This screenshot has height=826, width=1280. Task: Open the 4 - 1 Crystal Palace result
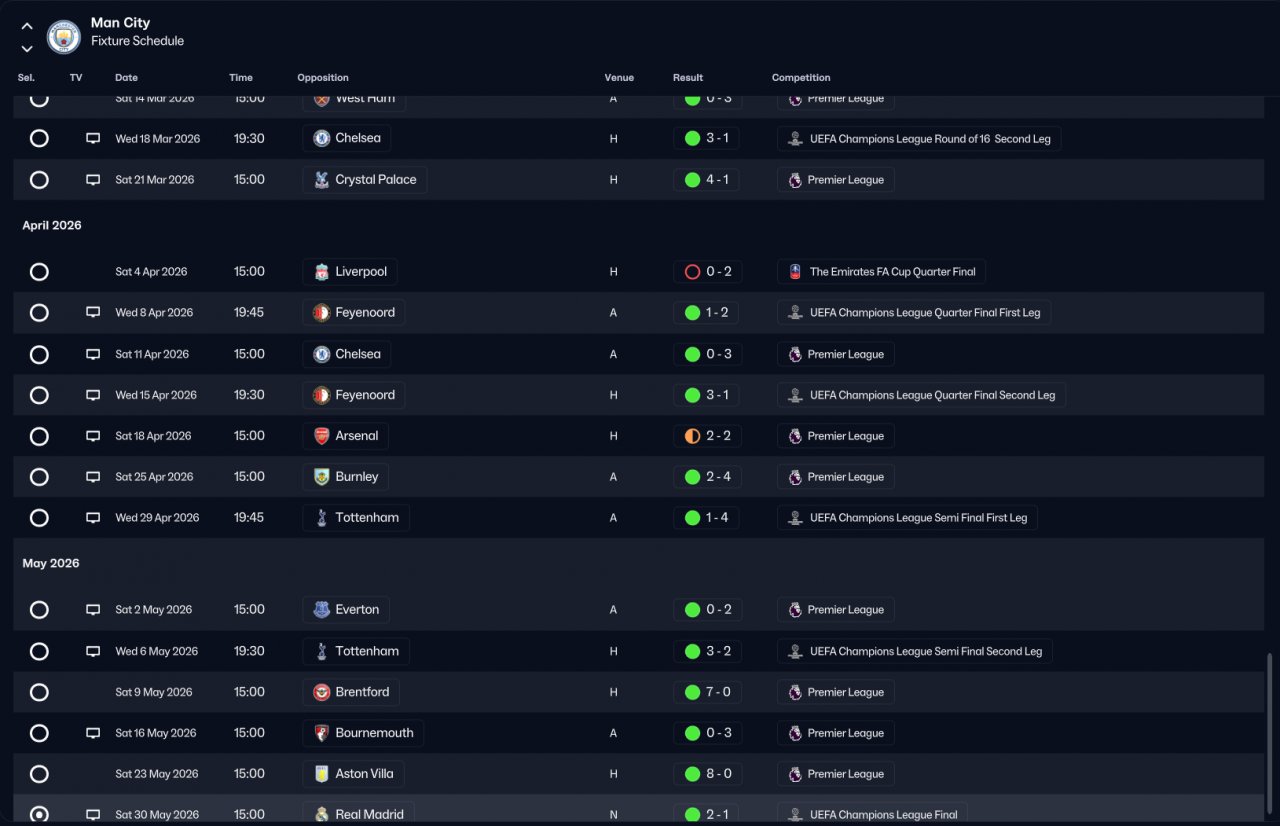(707, 180)
